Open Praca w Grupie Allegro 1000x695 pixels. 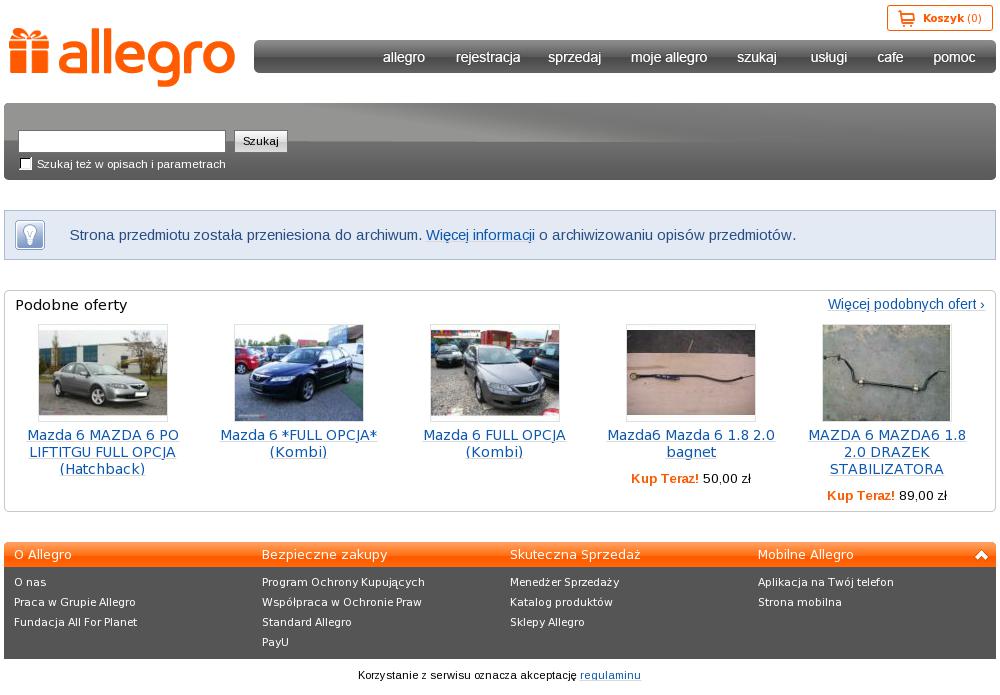[75, 603]
